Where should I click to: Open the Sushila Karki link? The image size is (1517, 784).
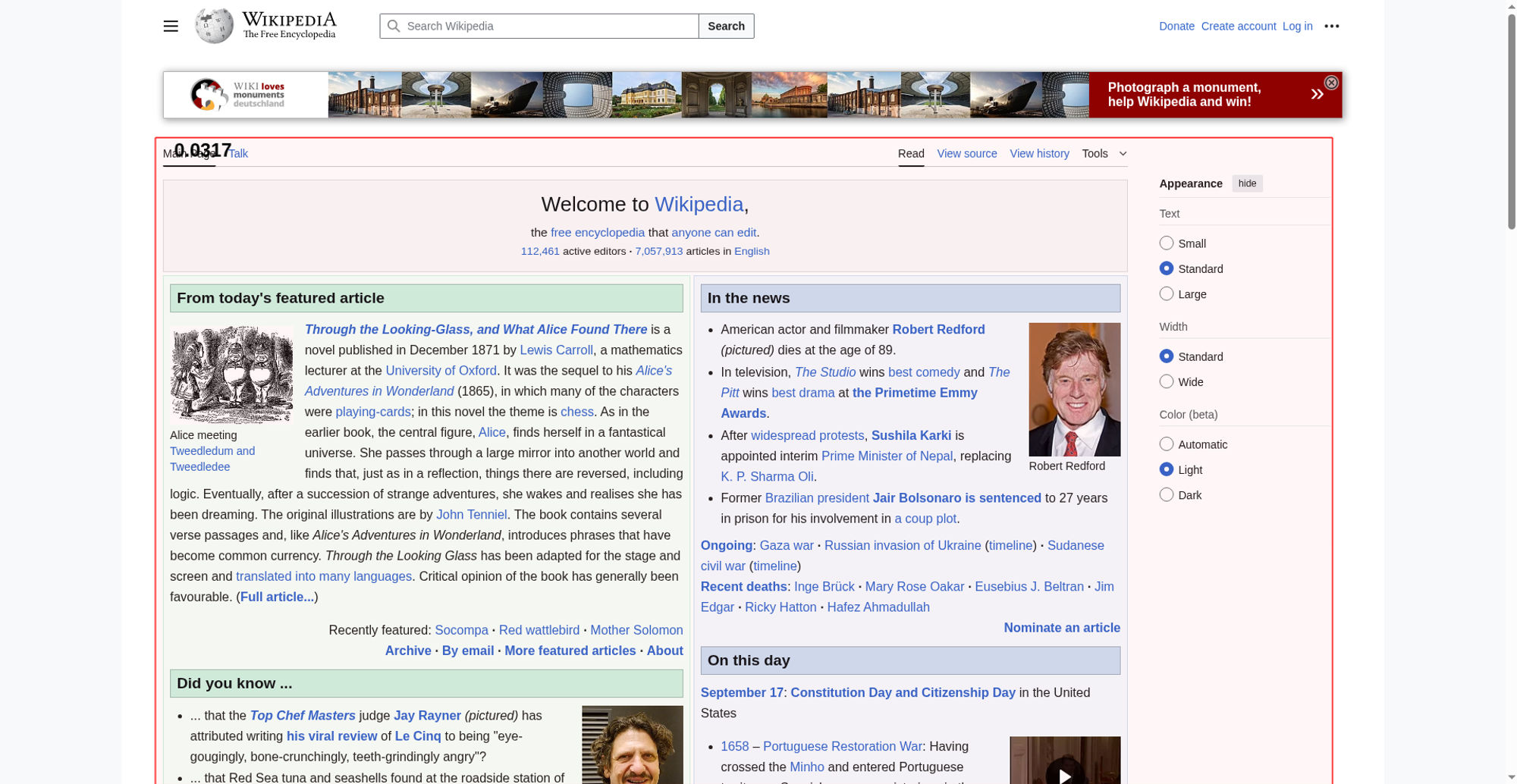(x=911, y=435)
